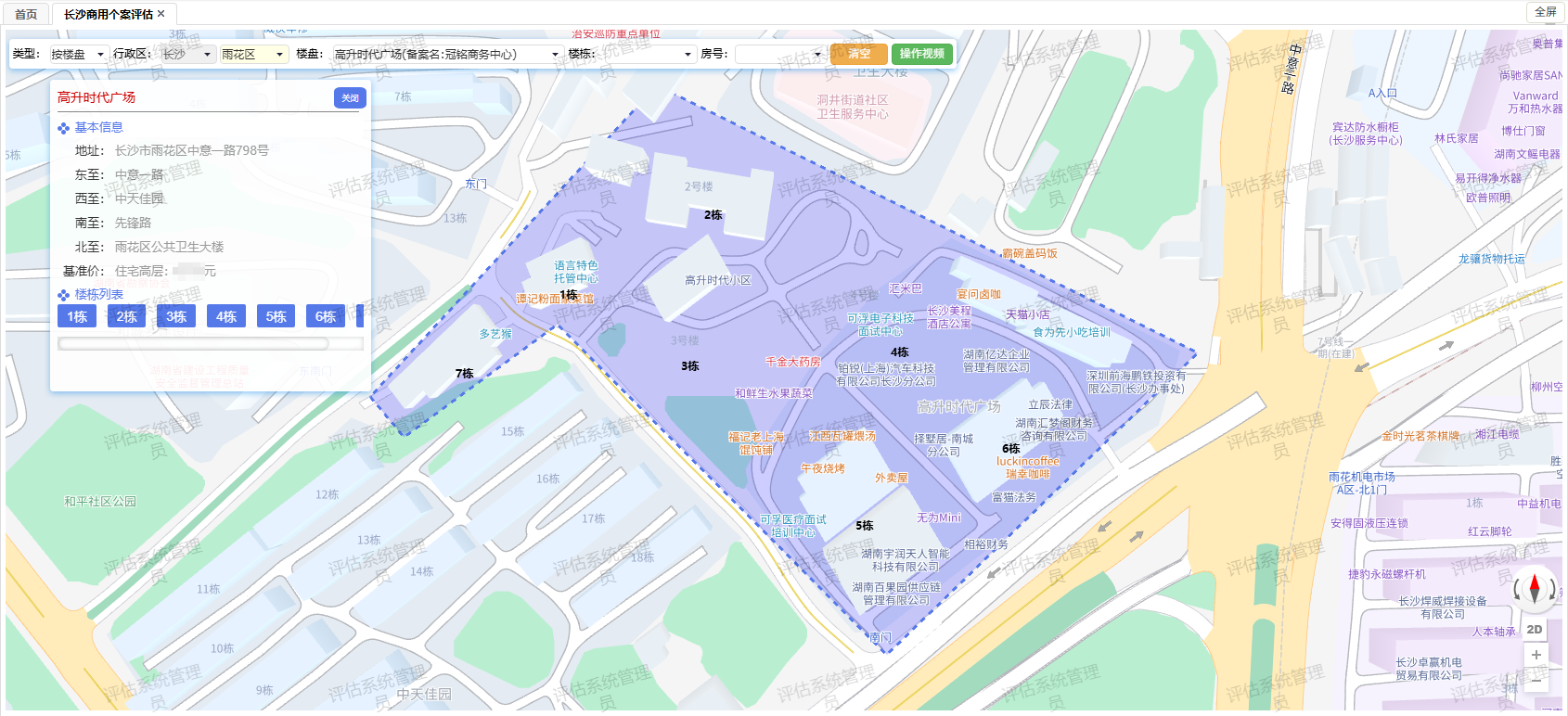Click the 基本信息 section heading
The width and height of the screenshot is (1568, 716).
click(x=99, y=128)
